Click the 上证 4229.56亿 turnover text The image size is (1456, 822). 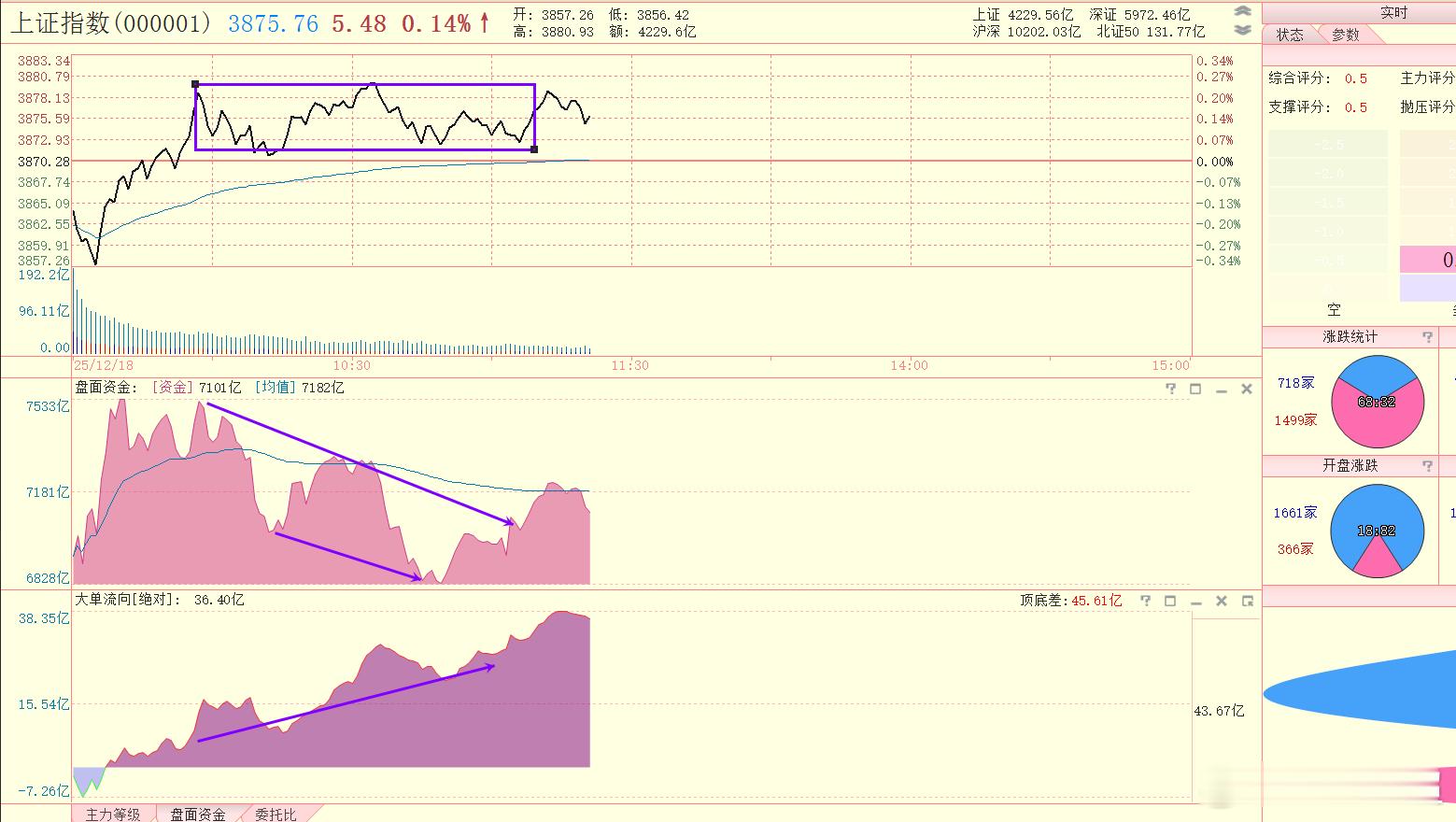point(1023,15)
